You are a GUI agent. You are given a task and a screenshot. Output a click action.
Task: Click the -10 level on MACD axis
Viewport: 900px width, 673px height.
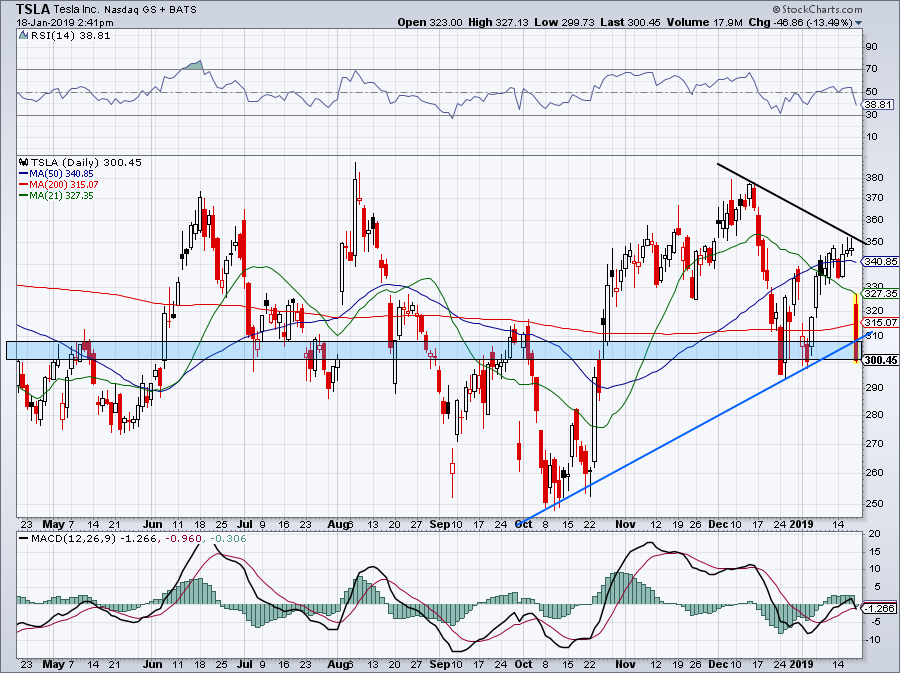pos(873,640)
